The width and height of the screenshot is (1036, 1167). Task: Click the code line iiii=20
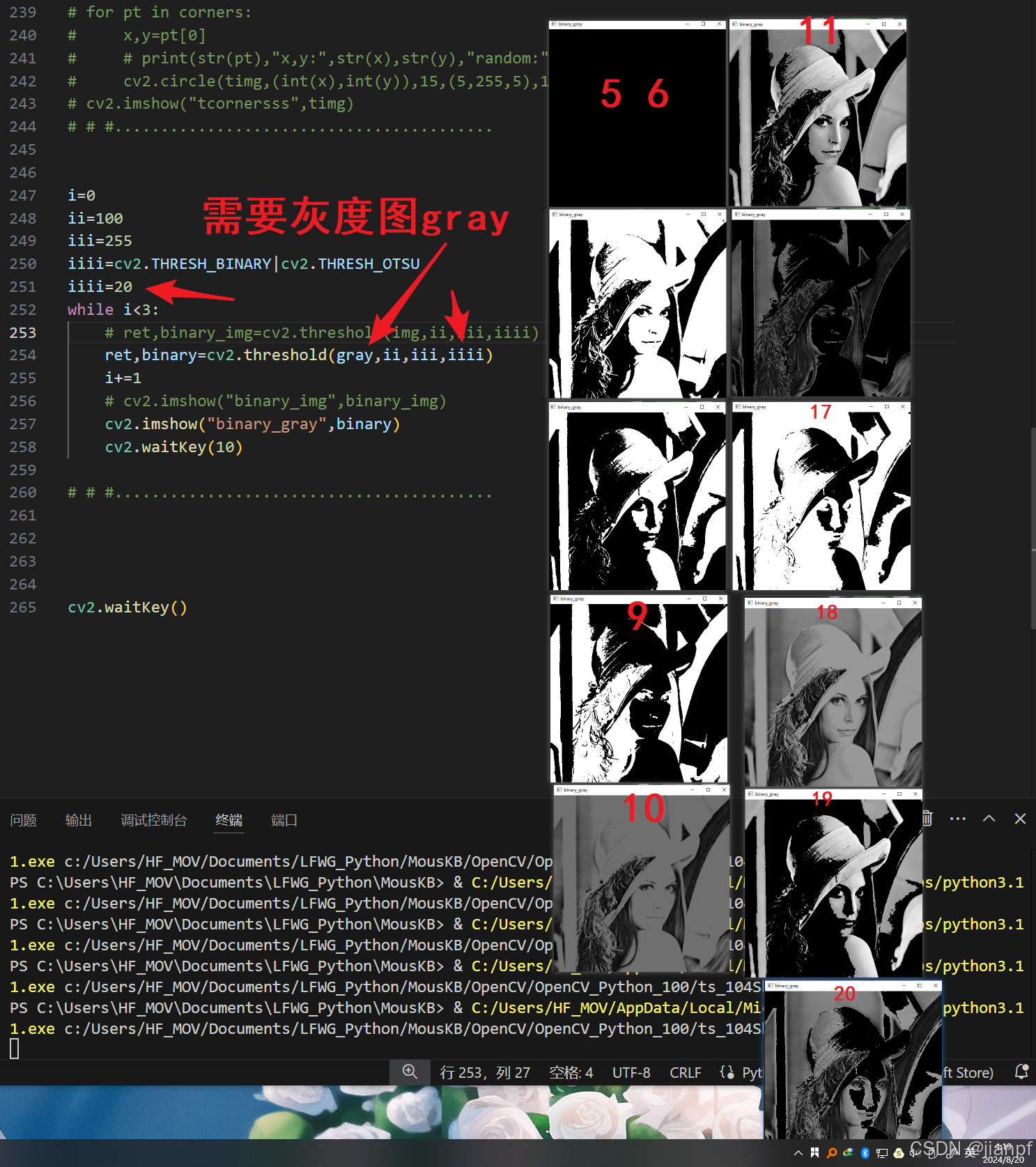click(100, 287)
